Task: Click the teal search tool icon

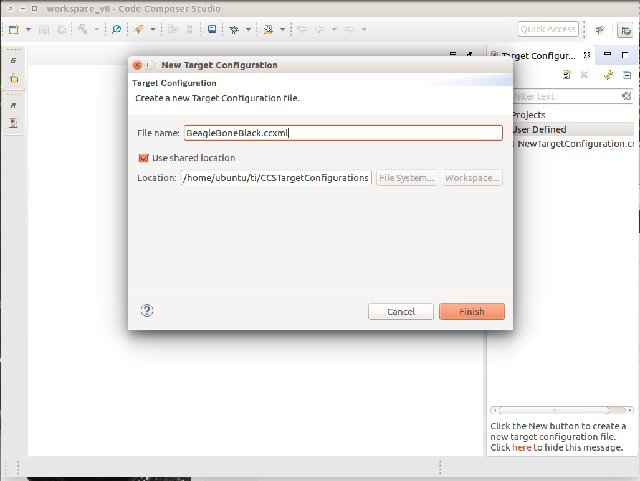Action: [x=116, y=29]
